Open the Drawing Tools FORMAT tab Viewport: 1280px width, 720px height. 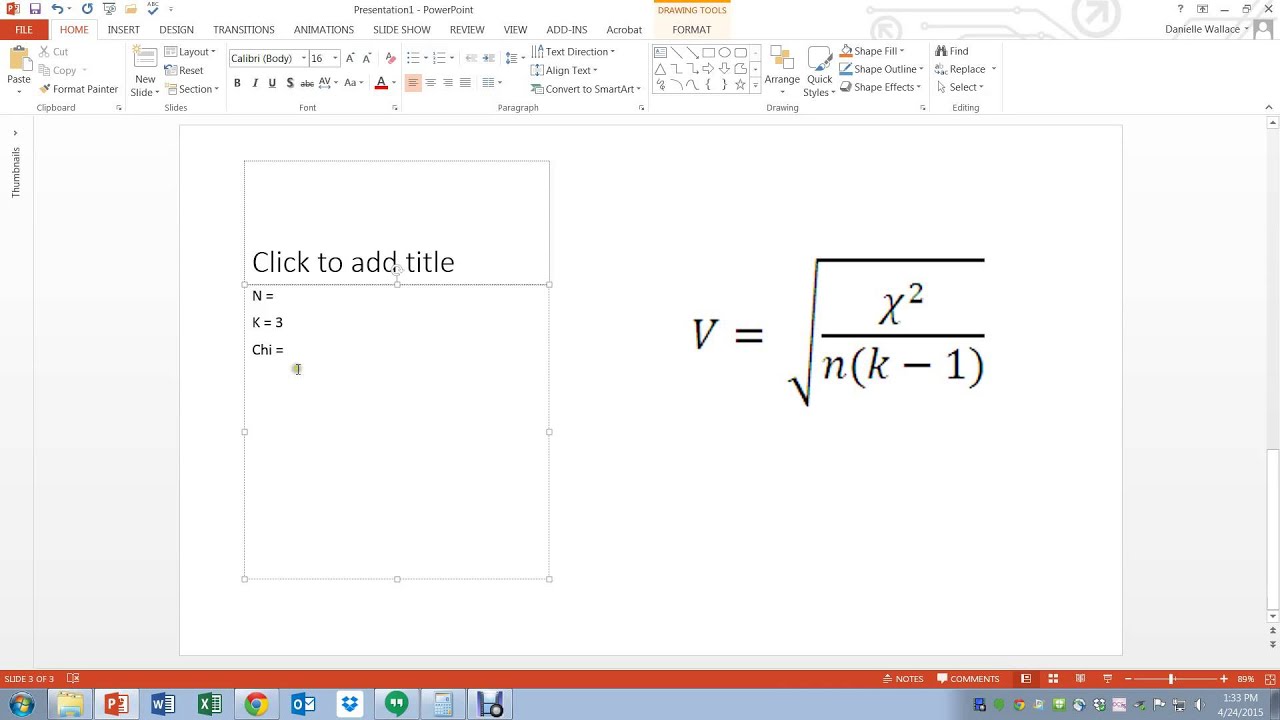(x=692, y=30)
